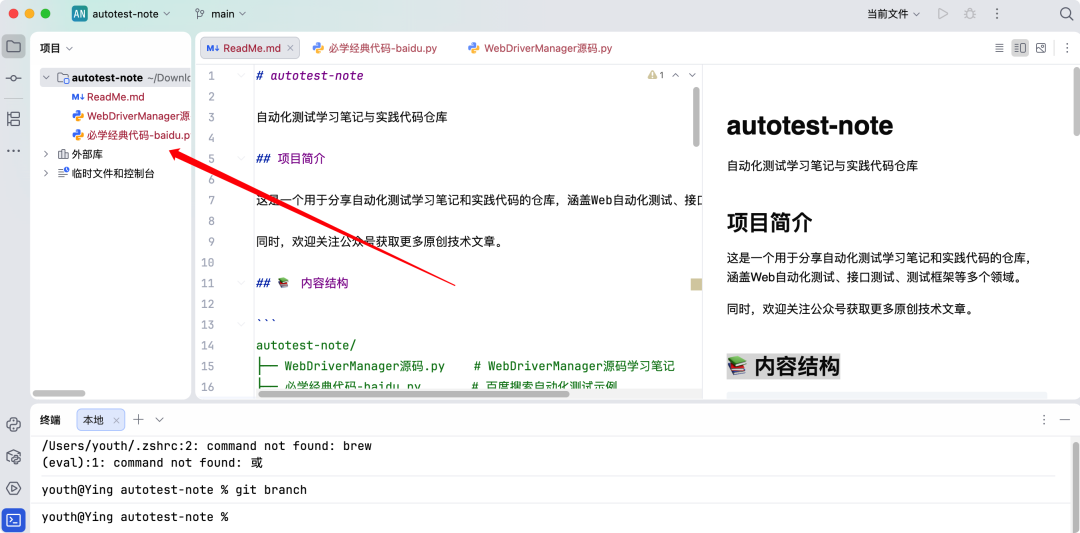
Task: Click the terminal prompt input line
Action: click(134, 516)
